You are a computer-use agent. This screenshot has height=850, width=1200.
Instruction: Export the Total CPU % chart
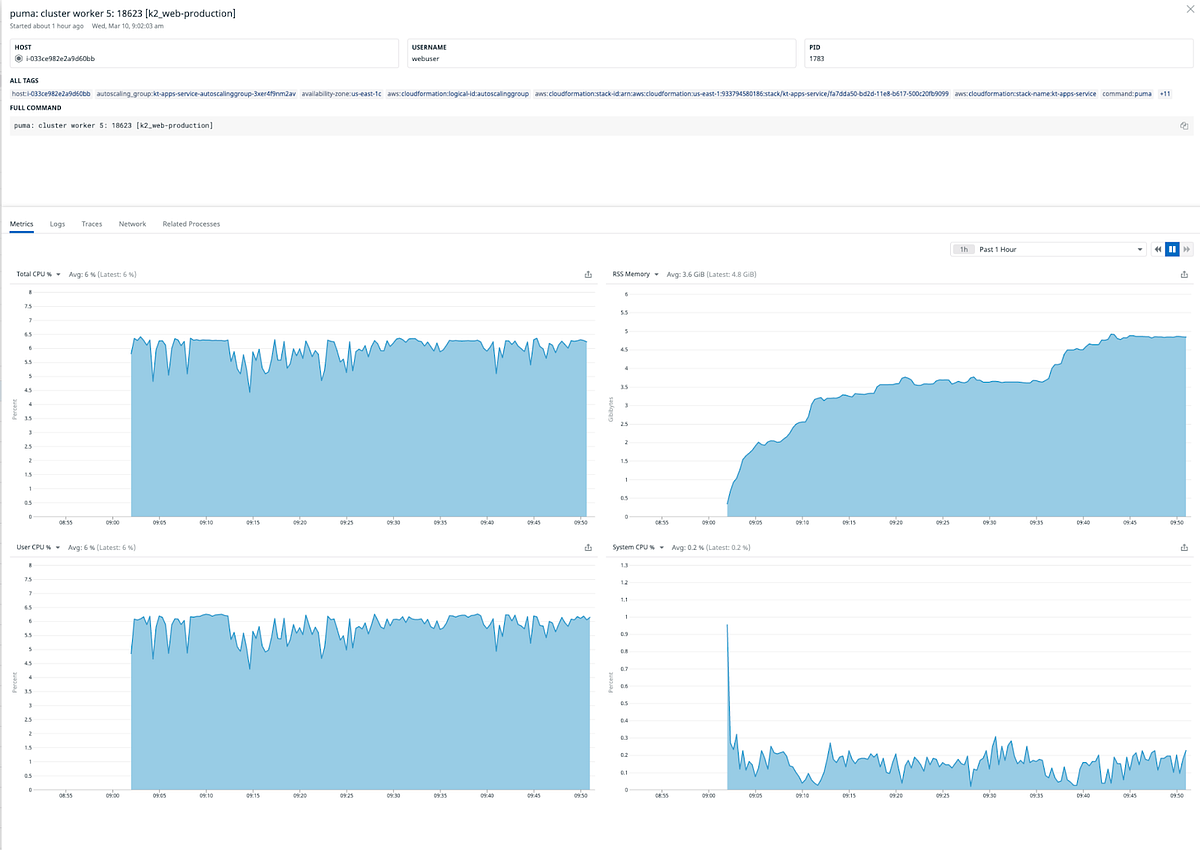click(587, 273)
